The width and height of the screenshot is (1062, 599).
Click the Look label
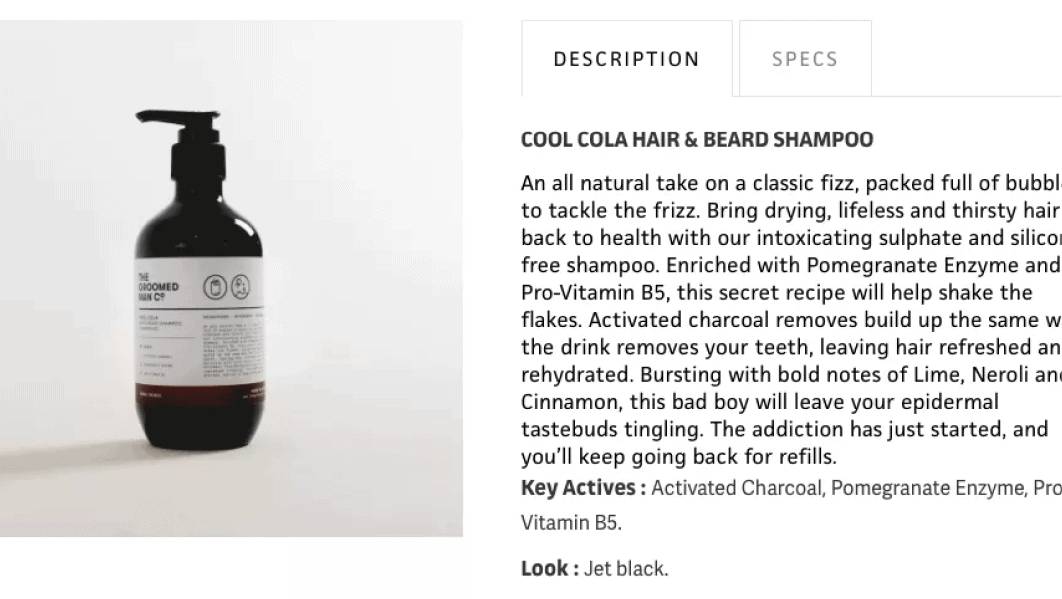pos(550,569)
